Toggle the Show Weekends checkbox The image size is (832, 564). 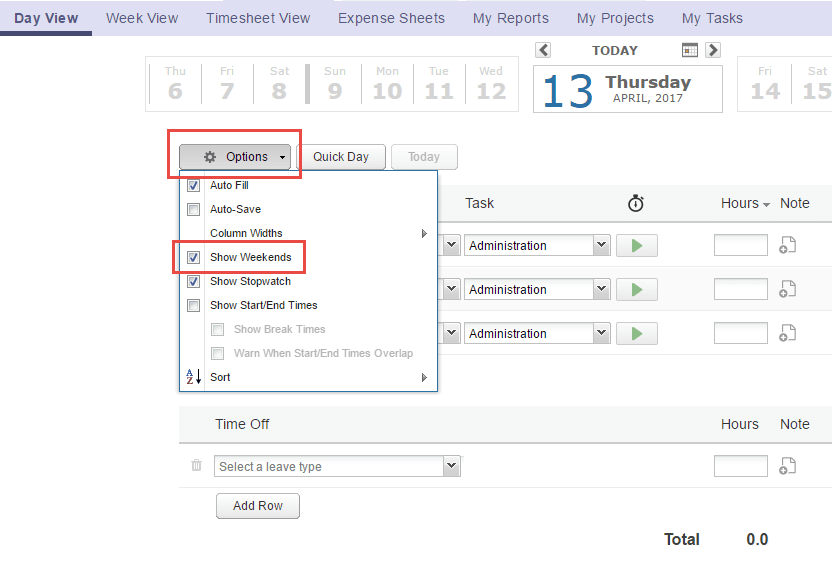pos(194,258)
